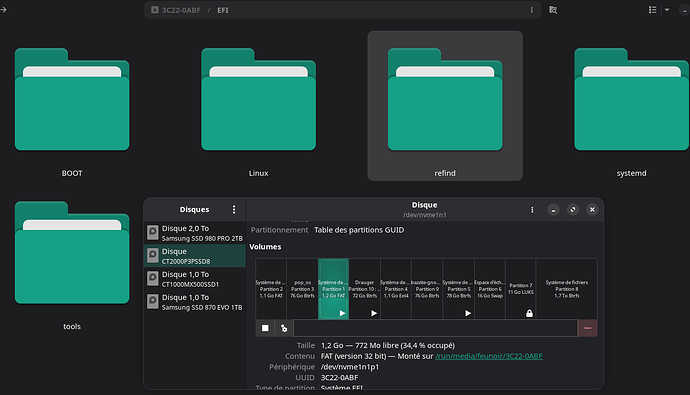Screen dimensions: 690x395
Task: Select Partition 8 1,7 To Btrfs volume
Action: point(567,289)
